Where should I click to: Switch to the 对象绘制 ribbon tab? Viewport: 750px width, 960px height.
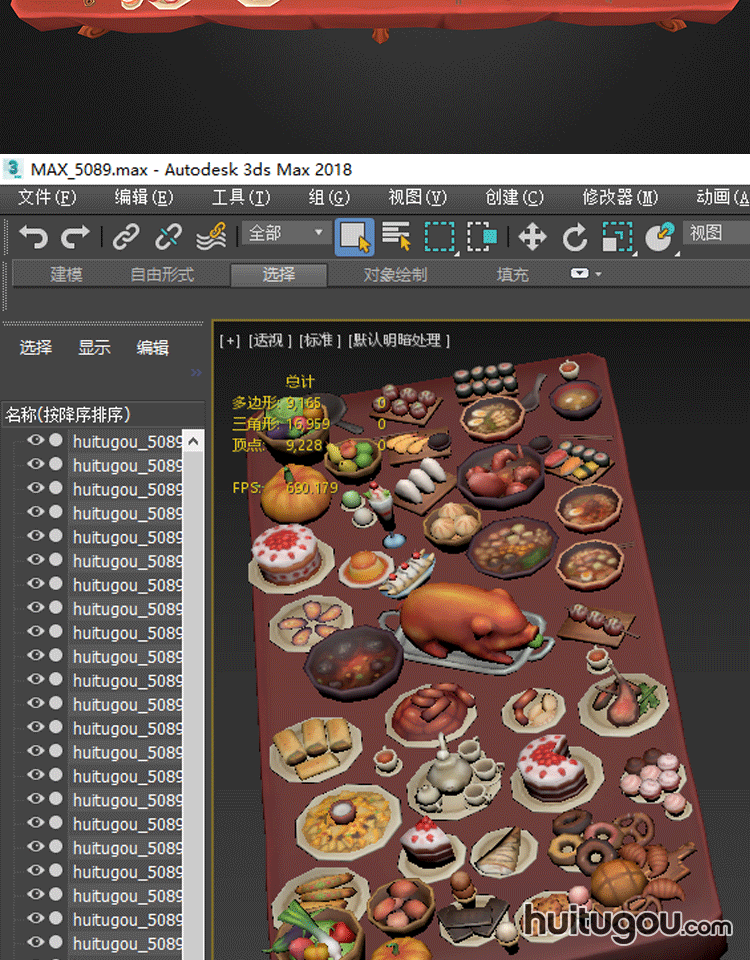[x=395, y=274]
